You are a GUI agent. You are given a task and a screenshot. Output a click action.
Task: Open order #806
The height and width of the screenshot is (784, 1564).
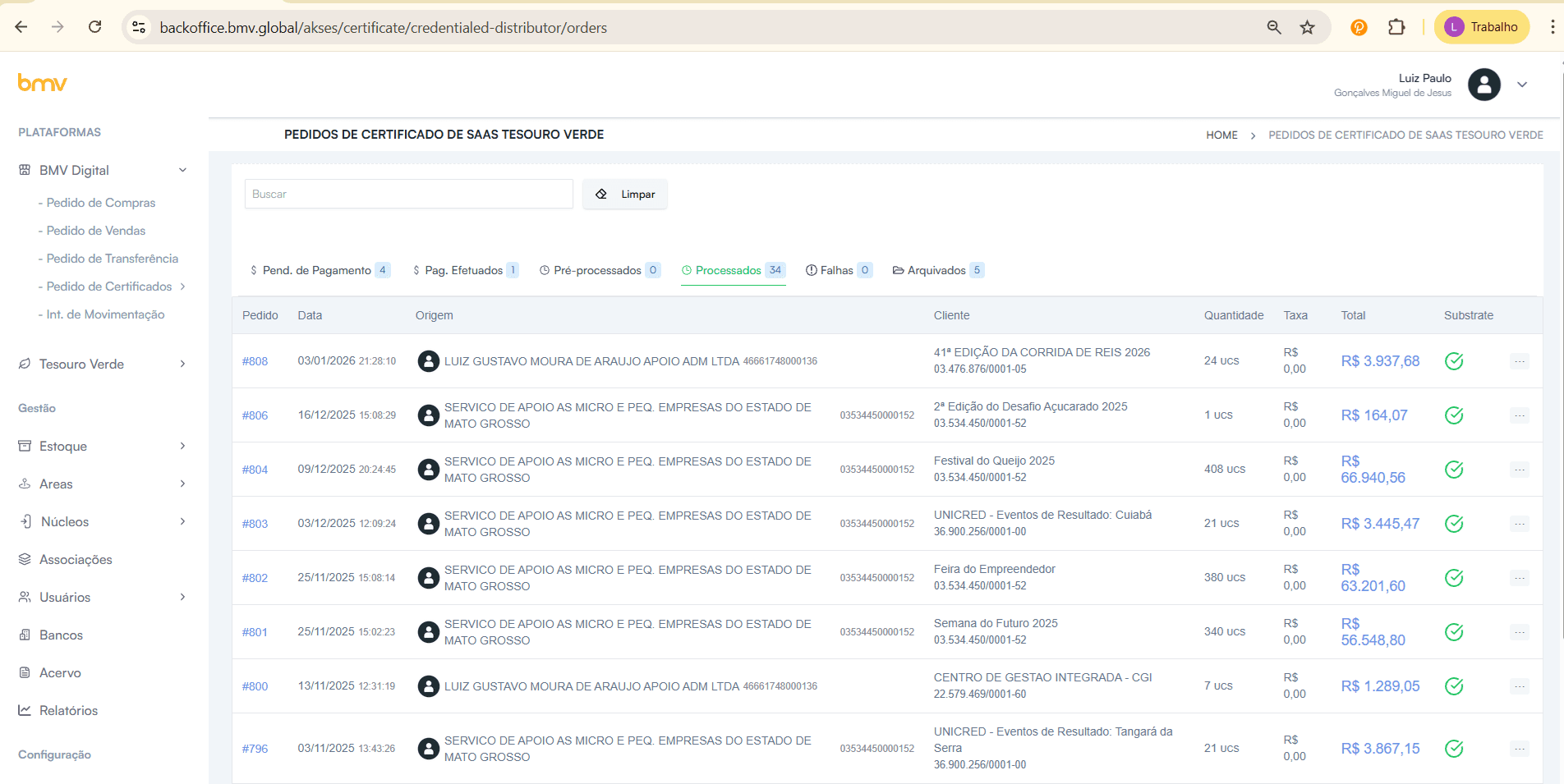255,415
